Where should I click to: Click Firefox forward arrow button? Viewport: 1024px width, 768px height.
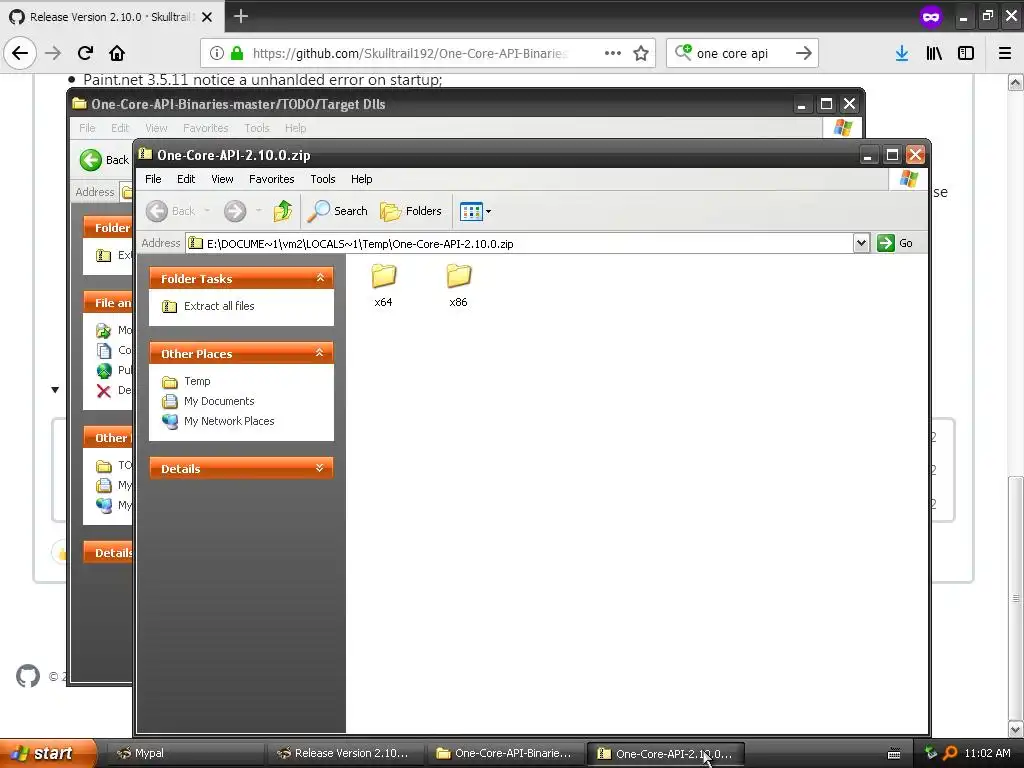click(53, 53)
